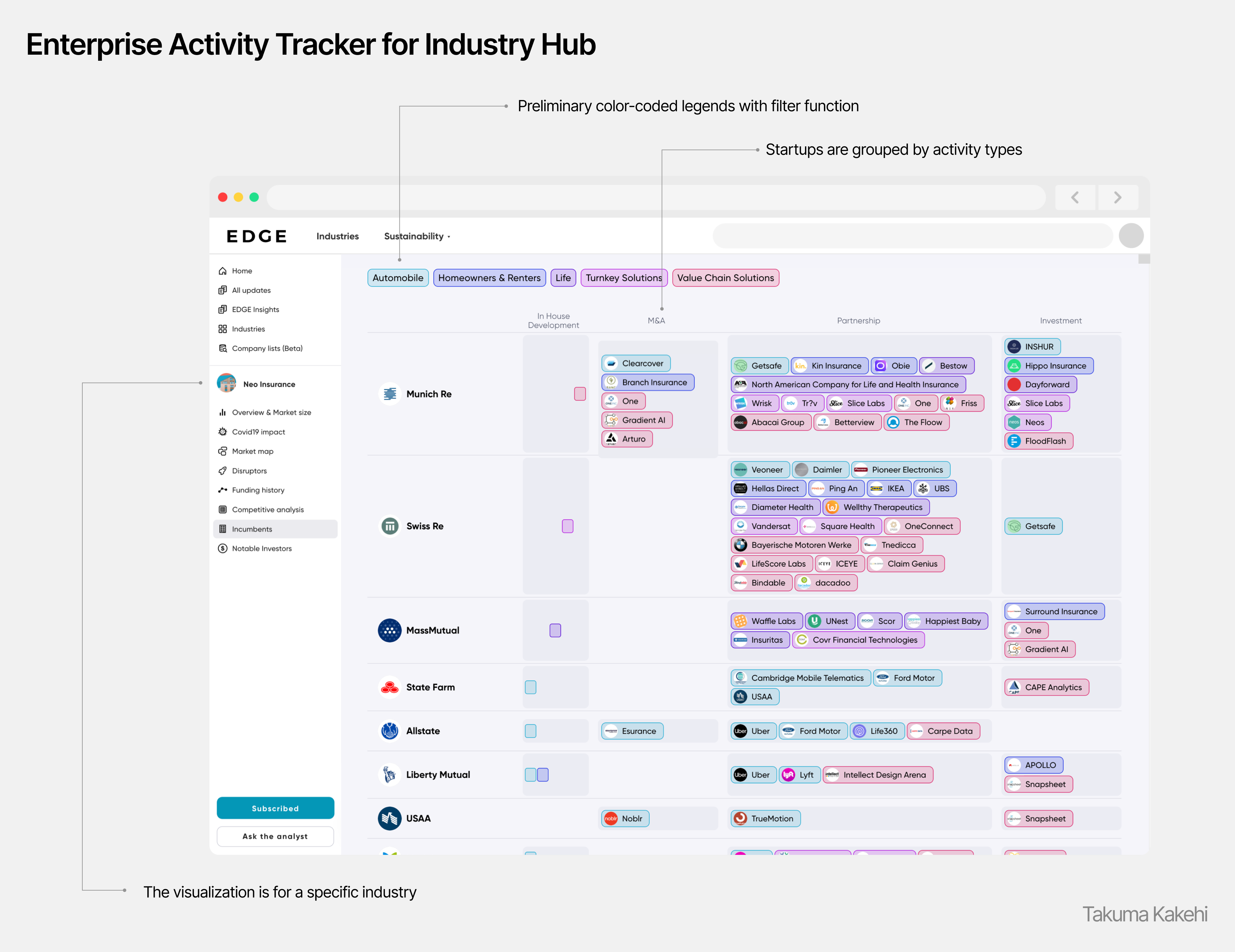Select Incumbents in the sidebar
1235x952 pixels.
click(x=252, y=529)
